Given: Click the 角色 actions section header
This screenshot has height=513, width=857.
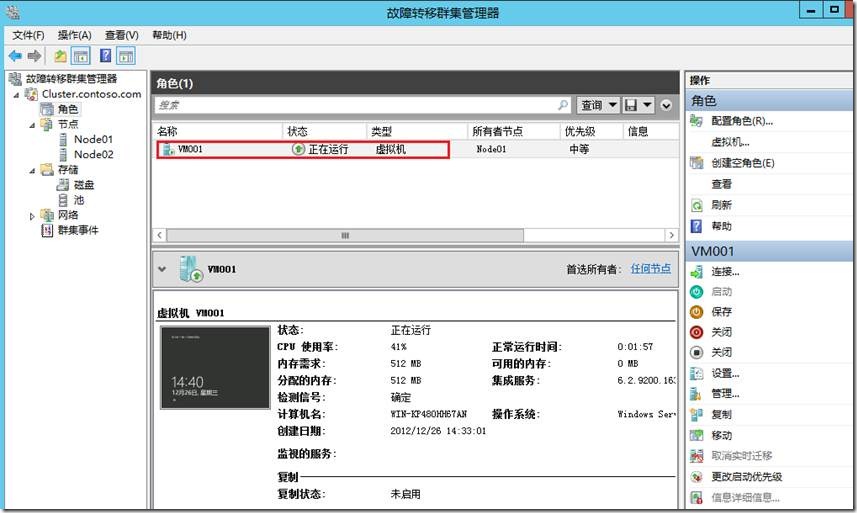Looking at the screenshot, I should coord(768,101).
